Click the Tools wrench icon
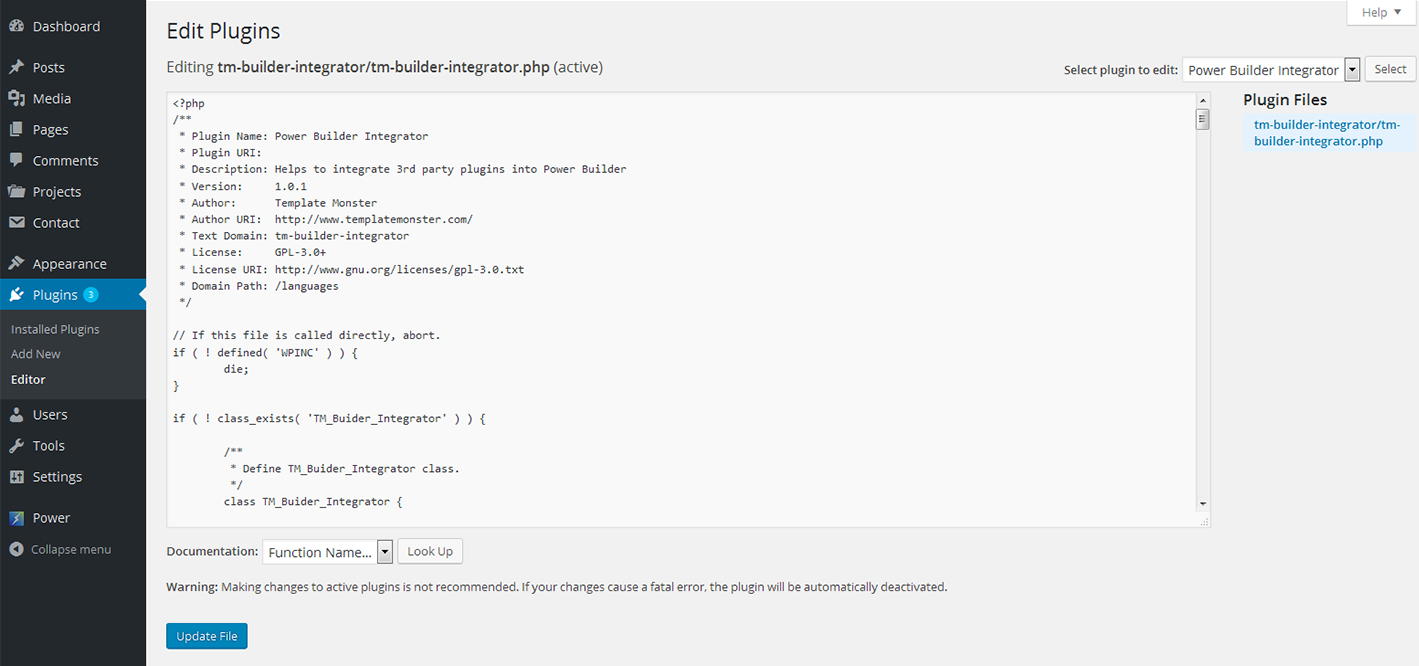This screenshot has height=666, width=1419. tap(16, 446)
